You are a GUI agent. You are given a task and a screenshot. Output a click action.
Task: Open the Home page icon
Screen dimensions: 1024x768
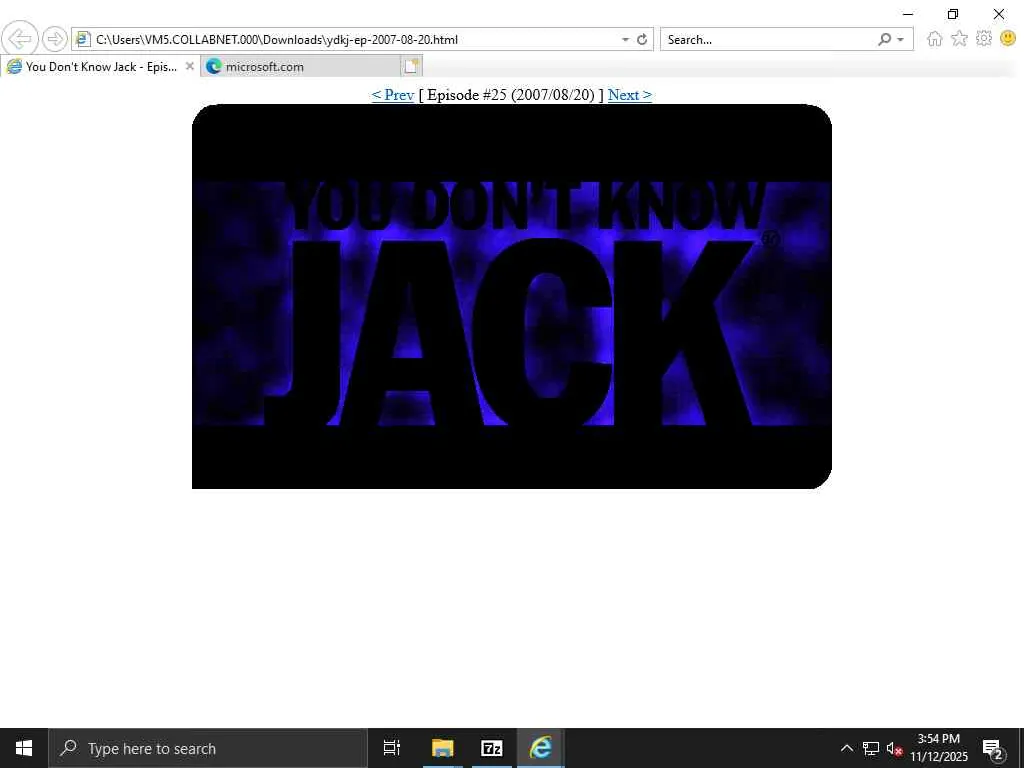[935, 39]
